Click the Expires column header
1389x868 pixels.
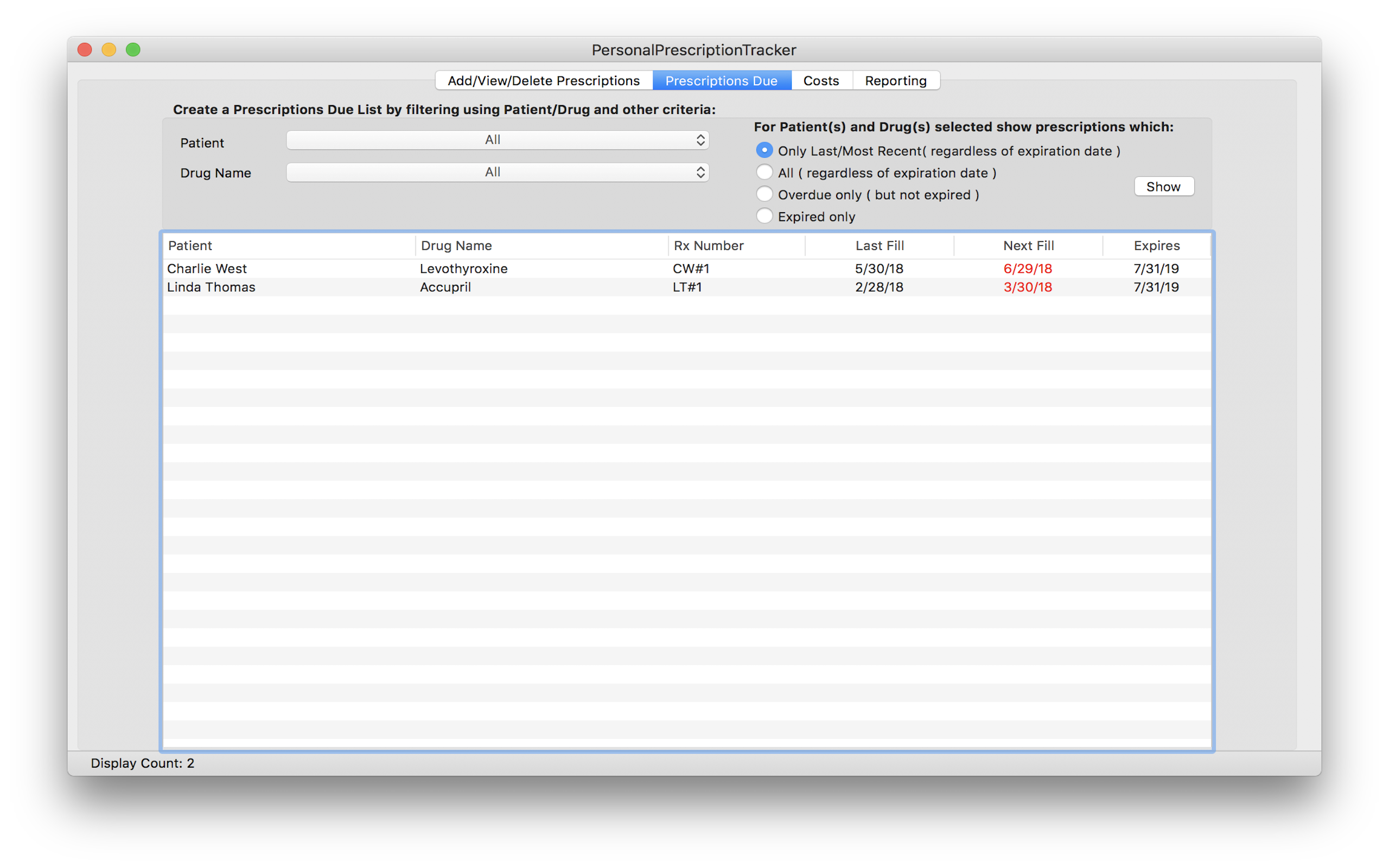[x=1156, y=246]
